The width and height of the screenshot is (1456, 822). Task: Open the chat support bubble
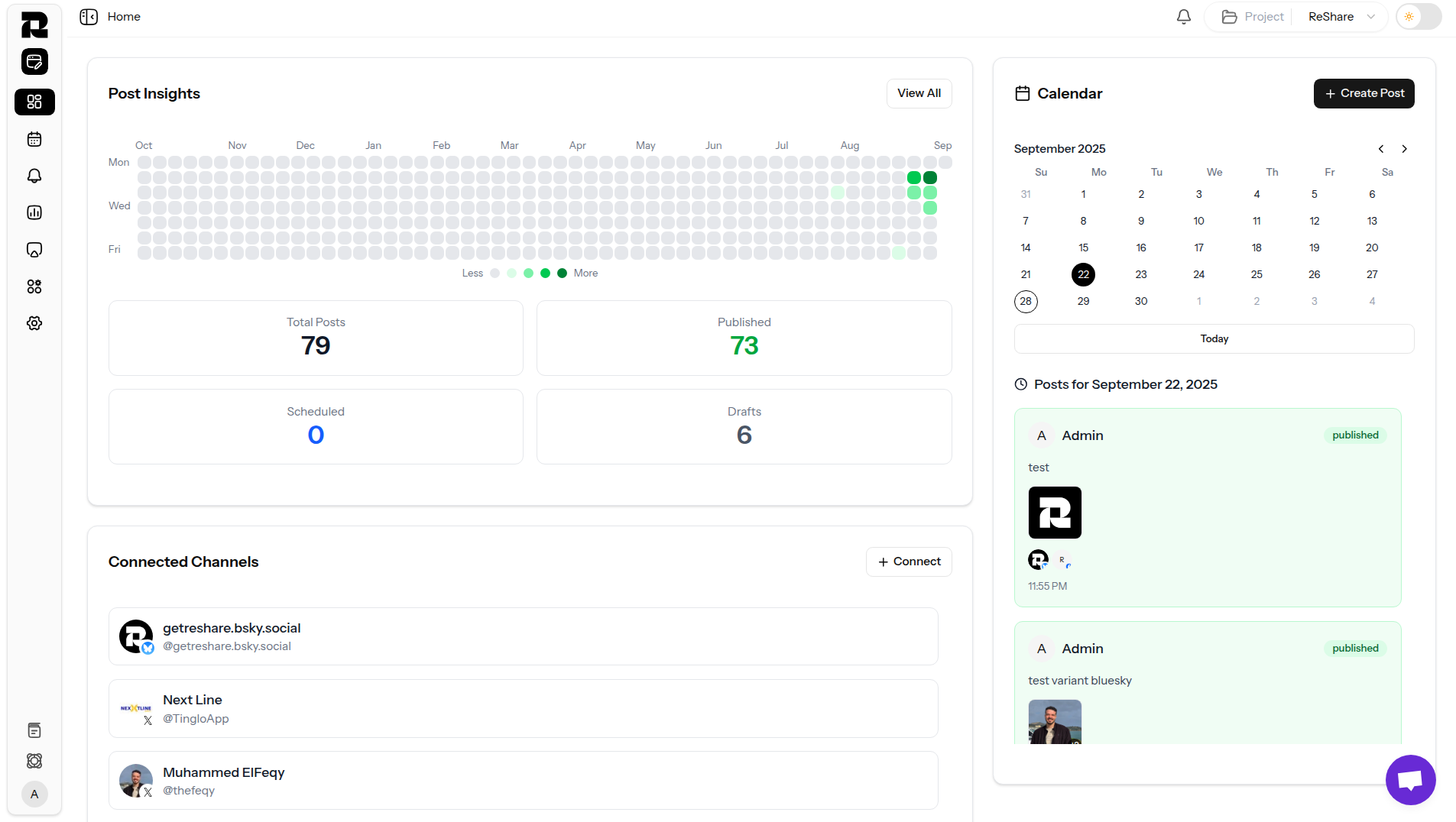[1410, 780]
